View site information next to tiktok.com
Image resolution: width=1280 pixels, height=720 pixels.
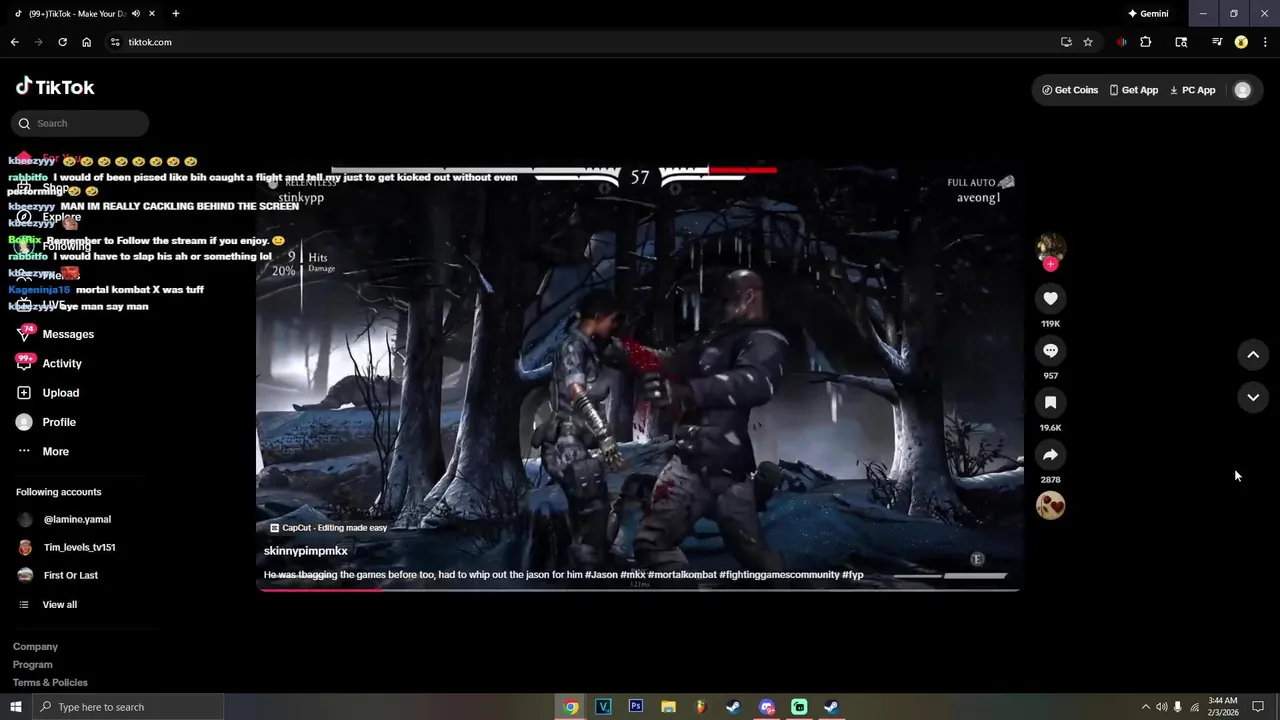click(115, 42)
